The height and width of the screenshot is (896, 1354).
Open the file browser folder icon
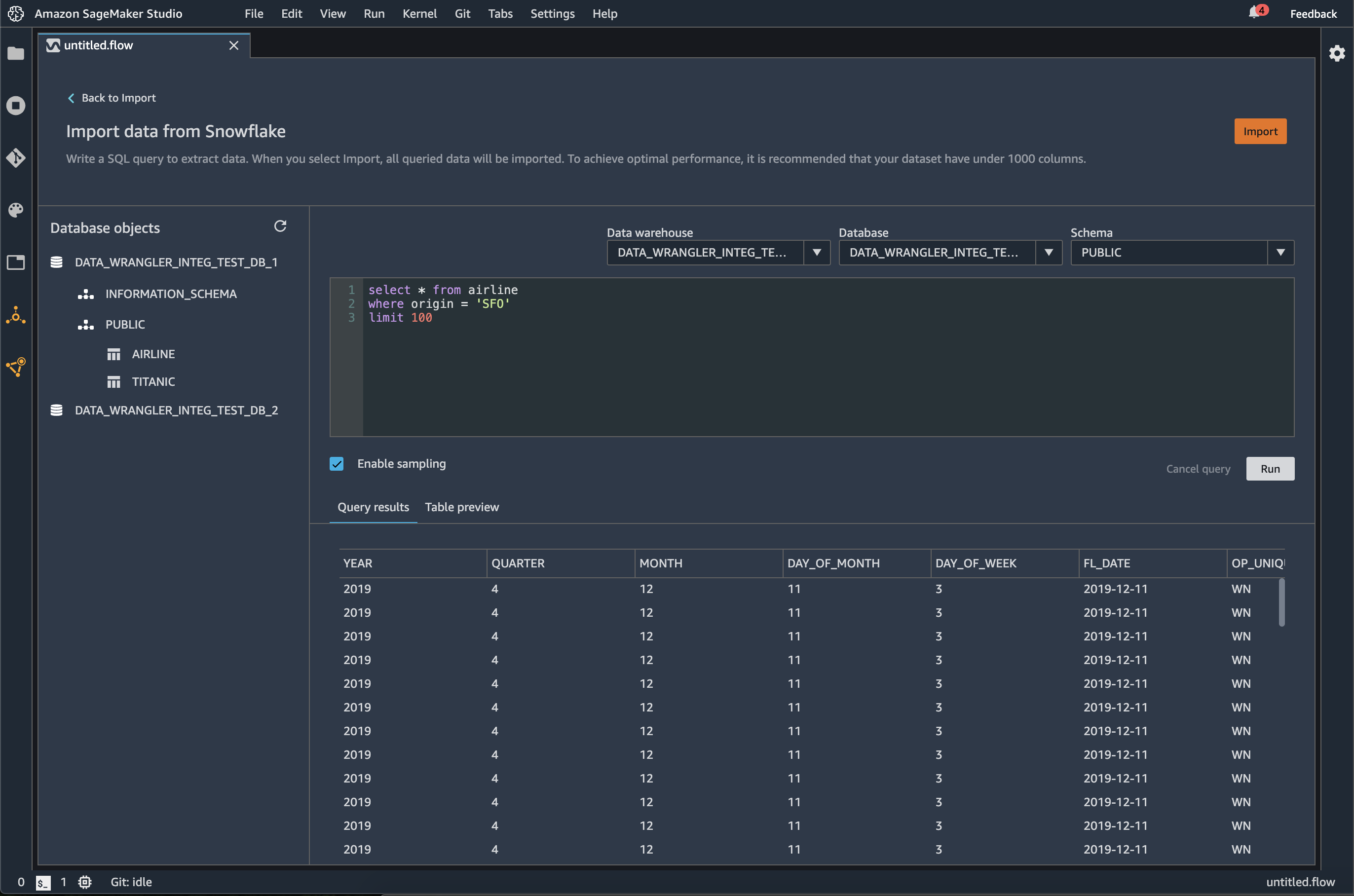[15, 54]
